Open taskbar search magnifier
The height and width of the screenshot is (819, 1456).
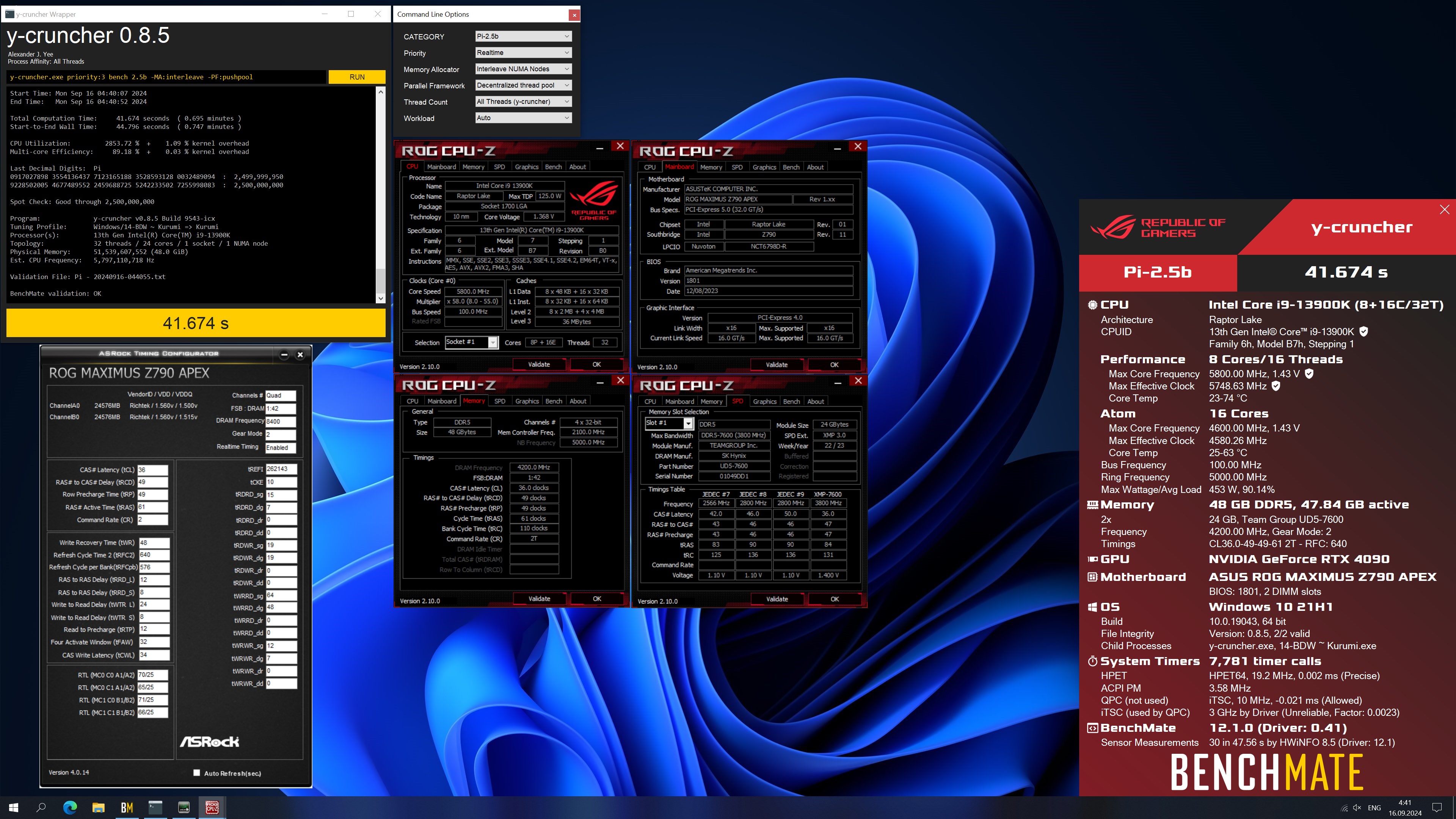coord(41,808)
